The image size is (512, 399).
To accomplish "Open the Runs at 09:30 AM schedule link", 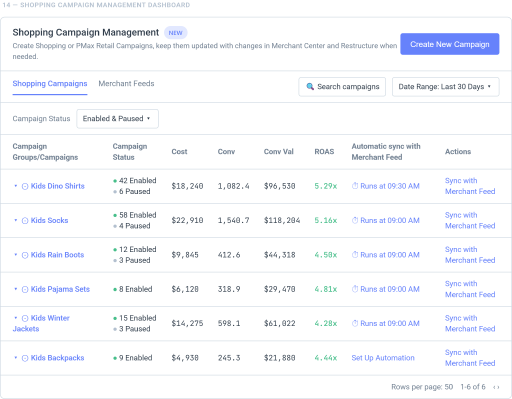I will click(x=390, y=186).
